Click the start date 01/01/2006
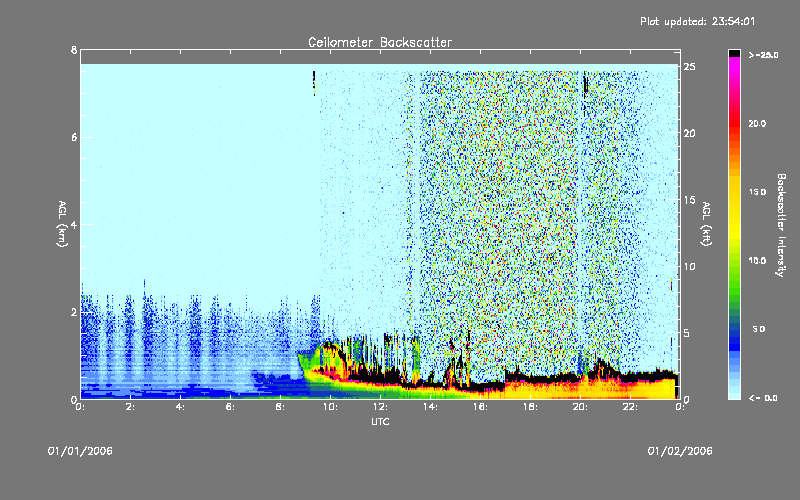This screenshot has width=800, height=500. click(80, 451)
